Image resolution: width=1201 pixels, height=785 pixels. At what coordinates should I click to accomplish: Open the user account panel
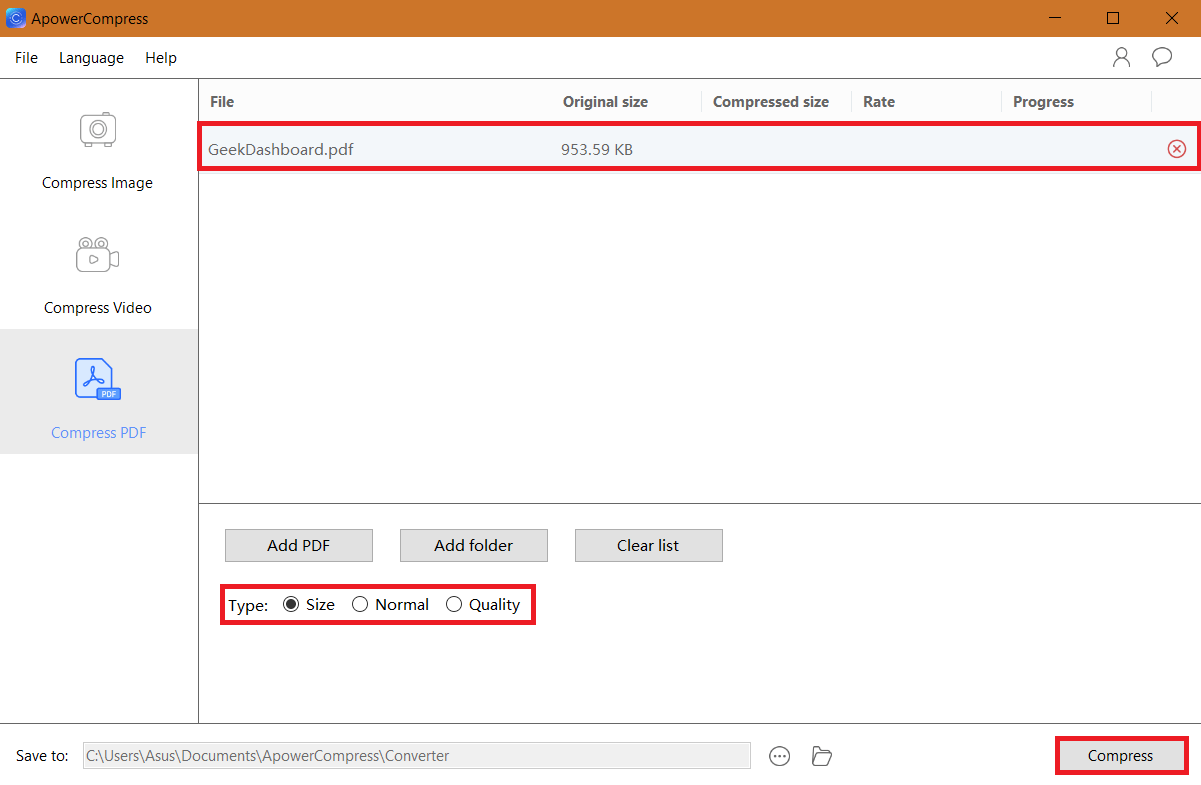1121,57
